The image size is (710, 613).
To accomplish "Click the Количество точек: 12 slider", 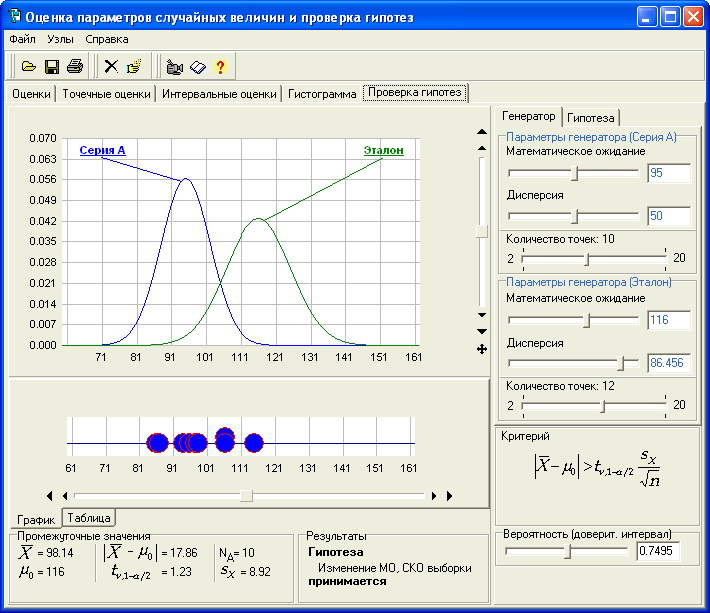I will [x=594, y=406].
